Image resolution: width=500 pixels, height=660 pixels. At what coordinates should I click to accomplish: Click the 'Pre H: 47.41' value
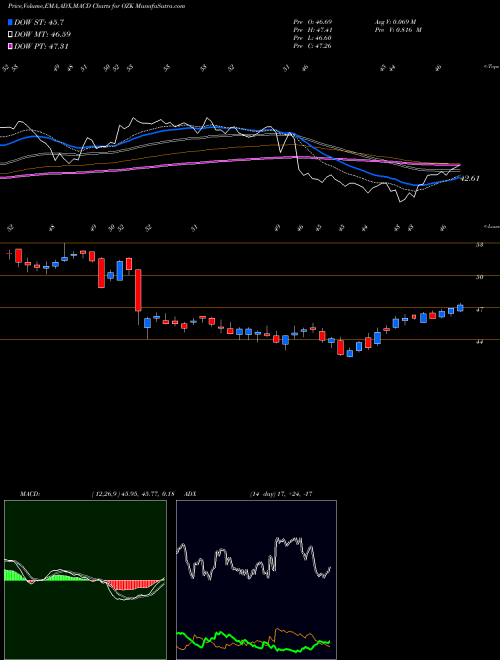click(x=313, y=30)
